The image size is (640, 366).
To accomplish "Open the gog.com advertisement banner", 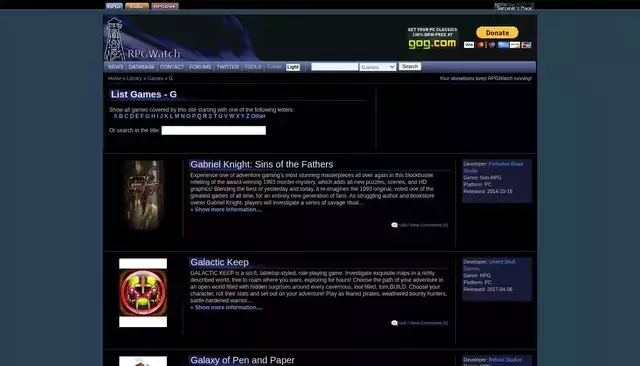I will pos(432,38).
